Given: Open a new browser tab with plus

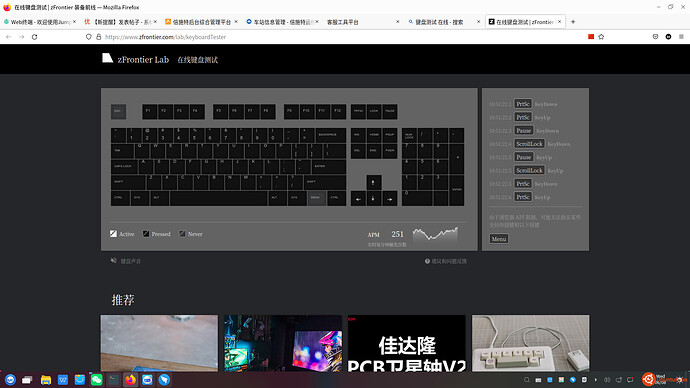Looking at the screenshot, I should tap(573, 22).
